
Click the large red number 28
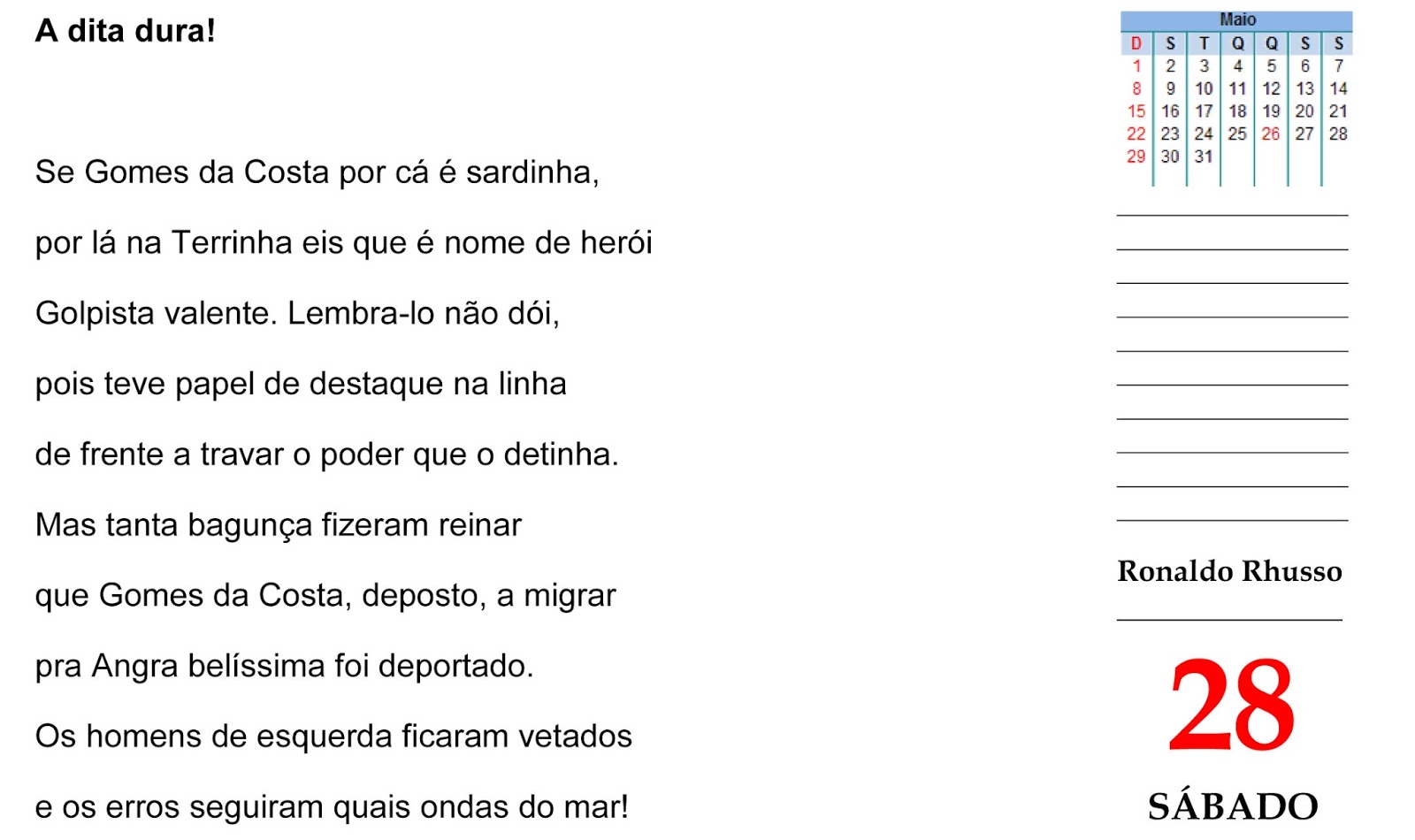(1231, 706)
